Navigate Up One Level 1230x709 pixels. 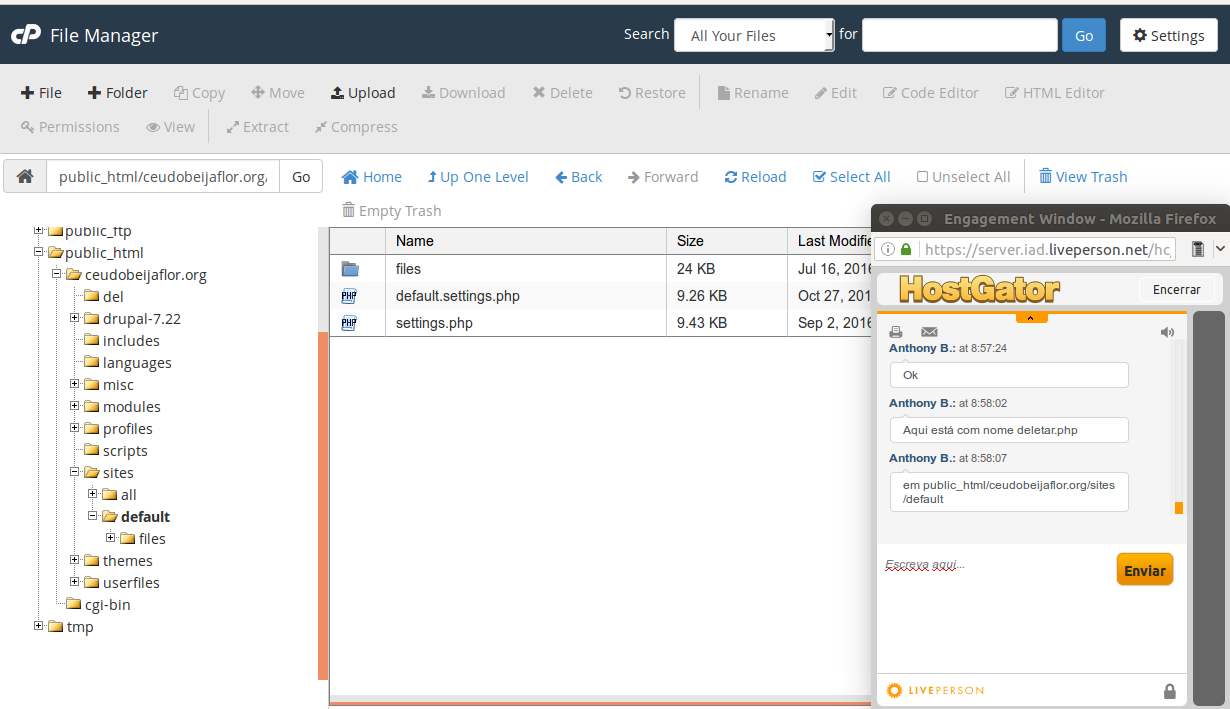(478, 177)
